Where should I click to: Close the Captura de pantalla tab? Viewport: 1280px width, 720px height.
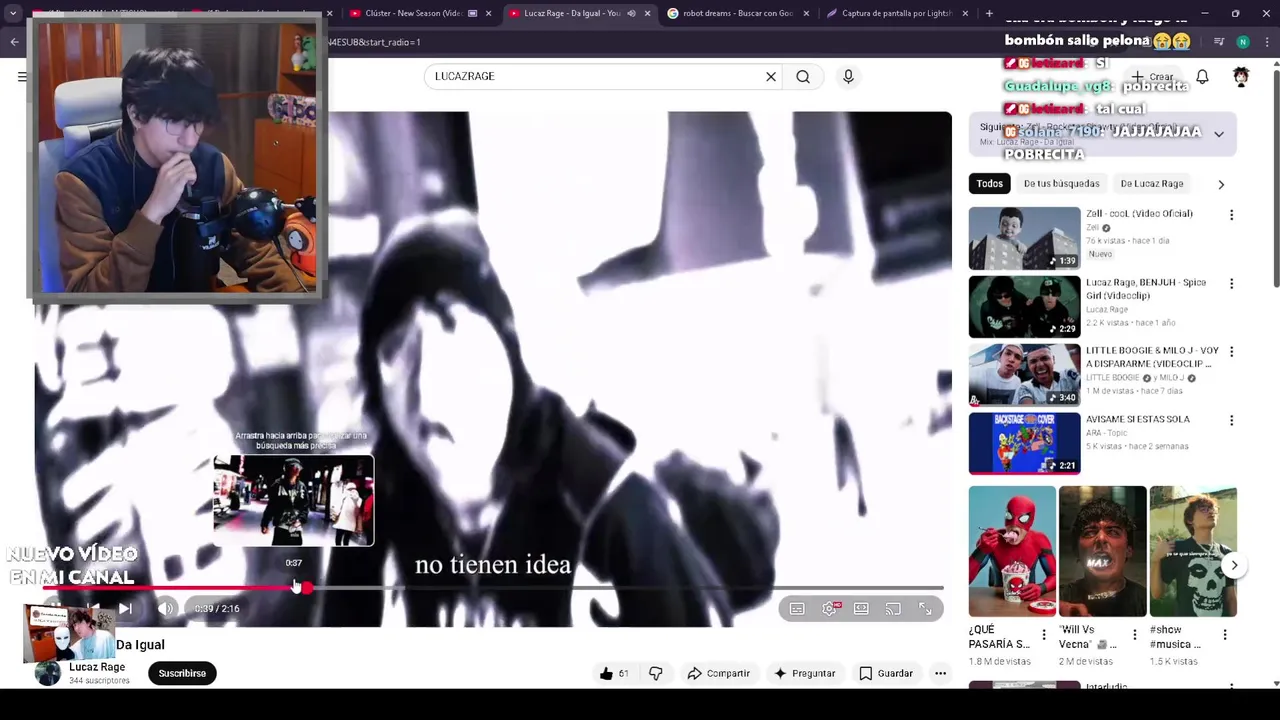click(x=965, y=13)
